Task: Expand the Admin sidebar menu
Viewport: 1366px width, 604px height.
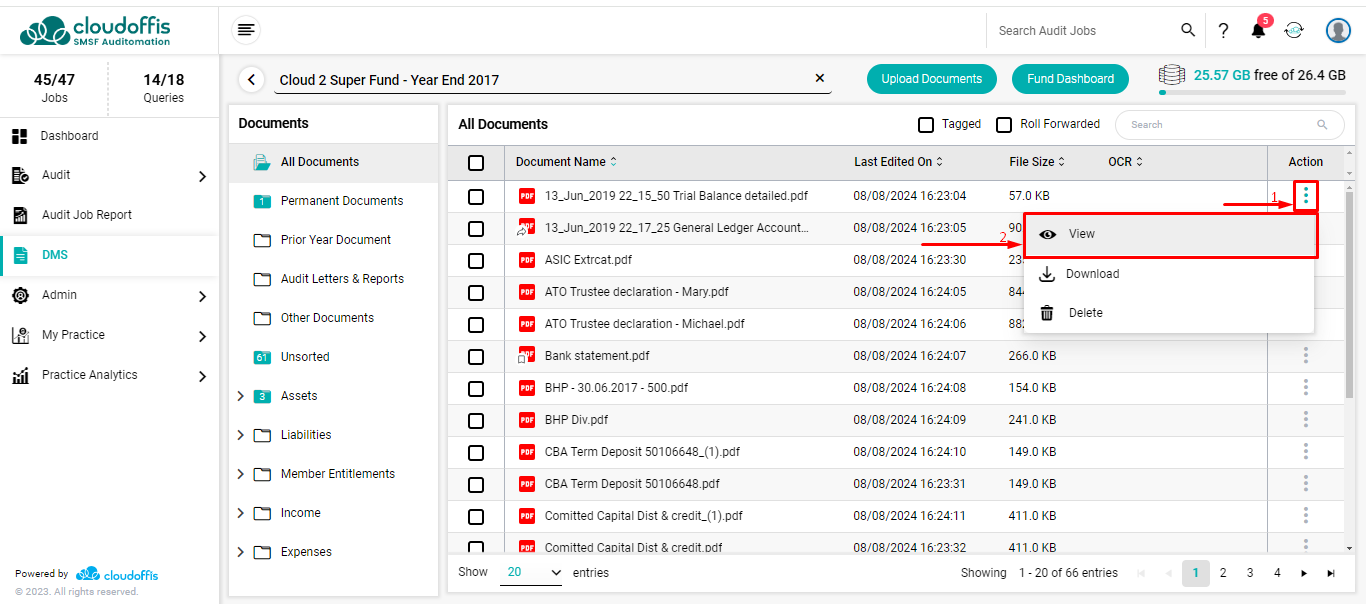Action: pyautogui.click(x=202, y=296)
